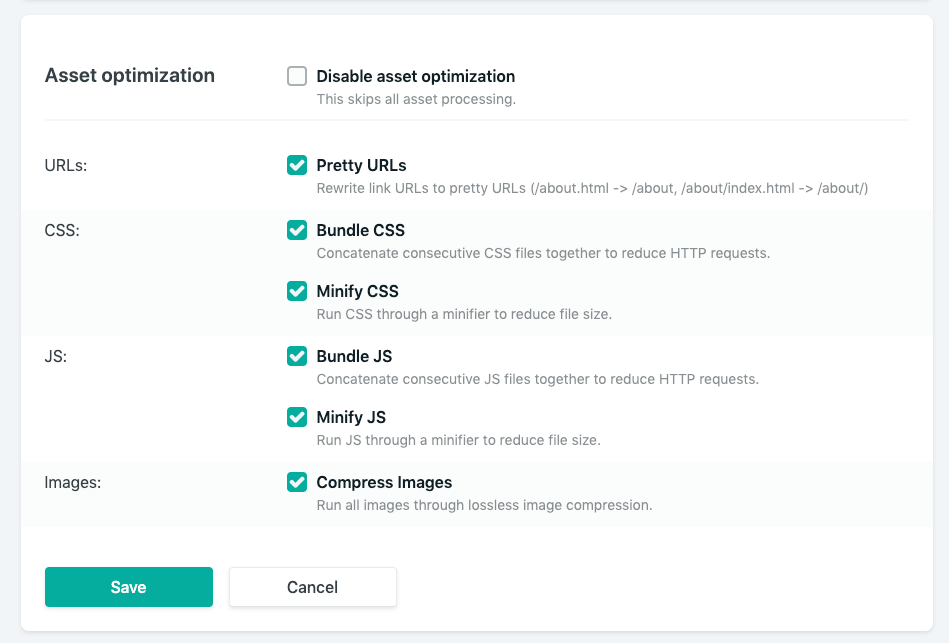This screenshot has width=949, height=643.
Task: Tick the Disable asset optimization checkbox
Action: [297, 76]
